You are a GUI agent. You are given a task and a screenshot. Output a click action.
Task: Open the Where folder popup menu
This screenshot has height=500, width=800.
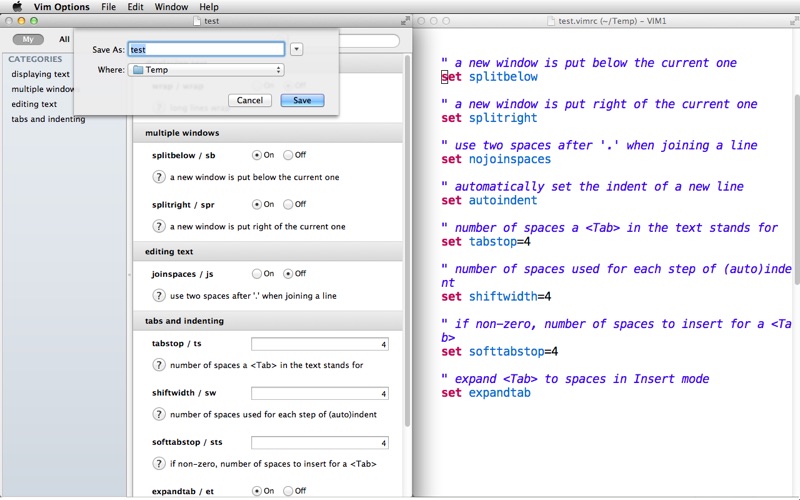206,70
